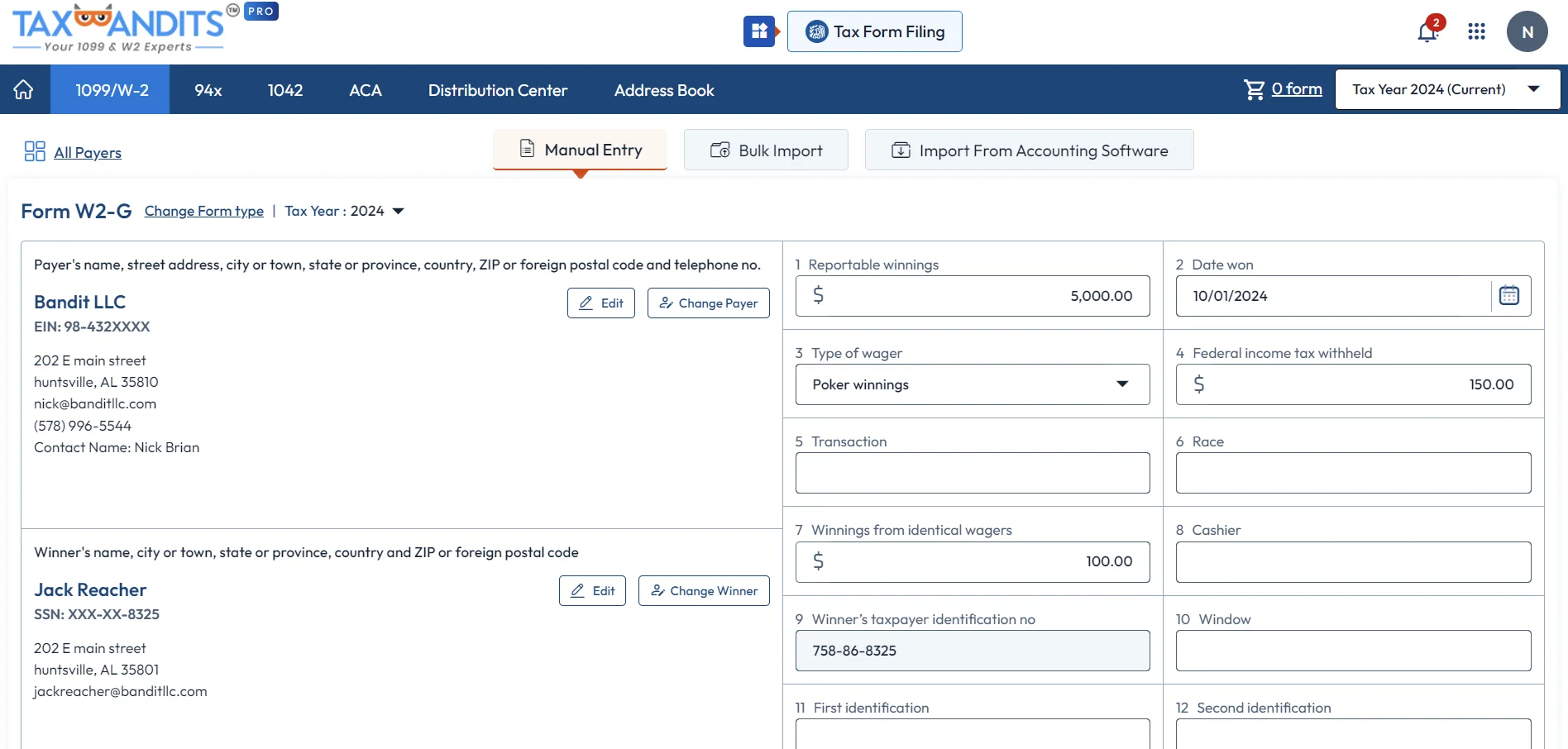The width and height of the screenshot is (1568, 749).
Task: Focus the Transaction input field
Action: 973,473
